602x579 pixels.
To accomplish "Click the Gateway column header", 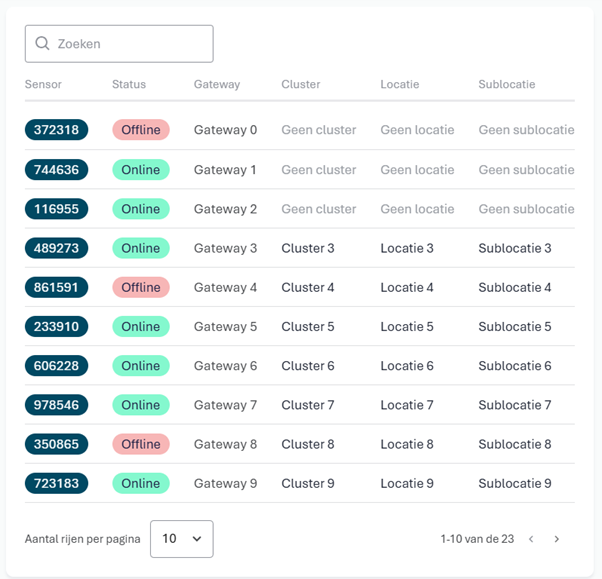I will coord(217,84).
